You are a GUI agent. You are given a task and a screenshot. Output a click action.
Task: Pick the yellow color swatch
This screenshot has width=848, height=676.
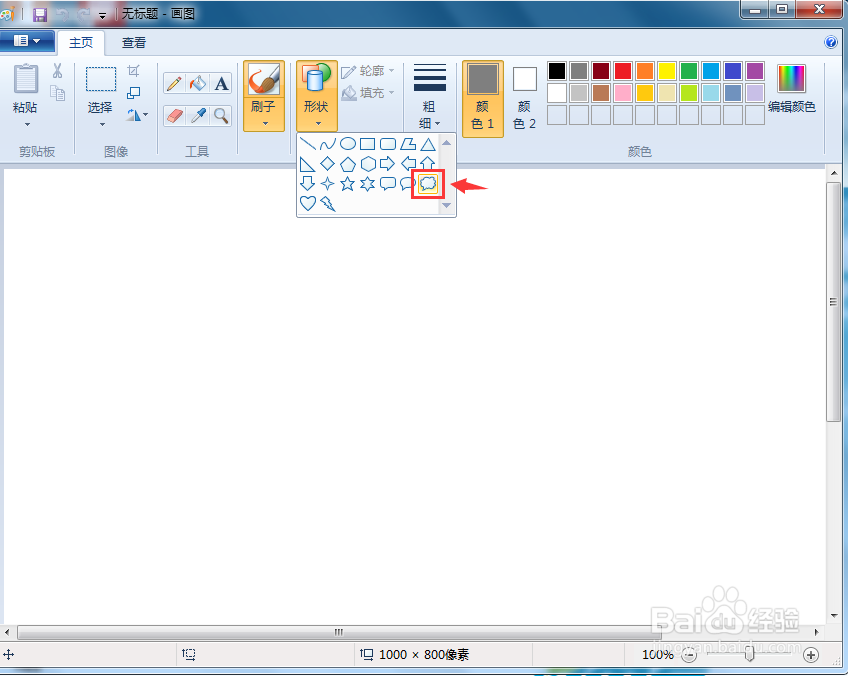[x=667, y=71]
